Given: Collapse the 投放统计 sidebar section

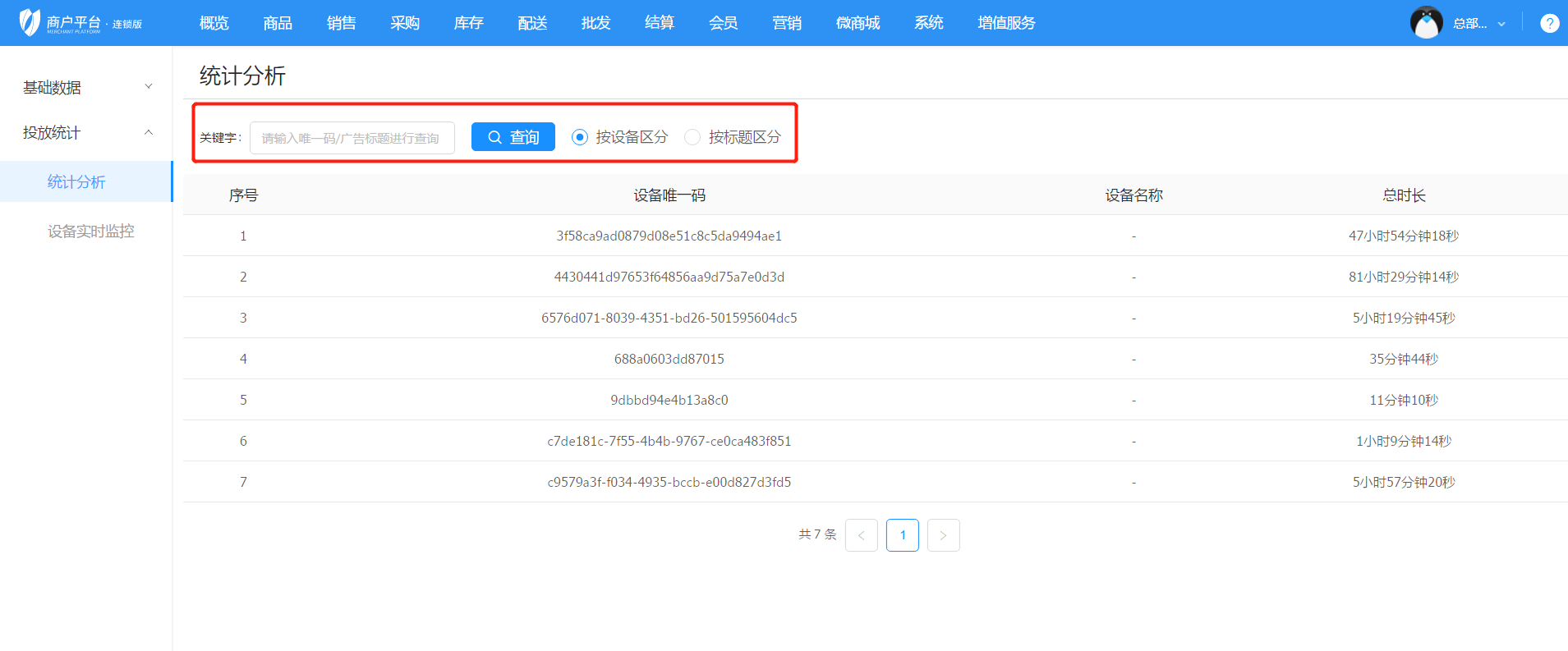Looking at the screenshot, I should [85, 132].
